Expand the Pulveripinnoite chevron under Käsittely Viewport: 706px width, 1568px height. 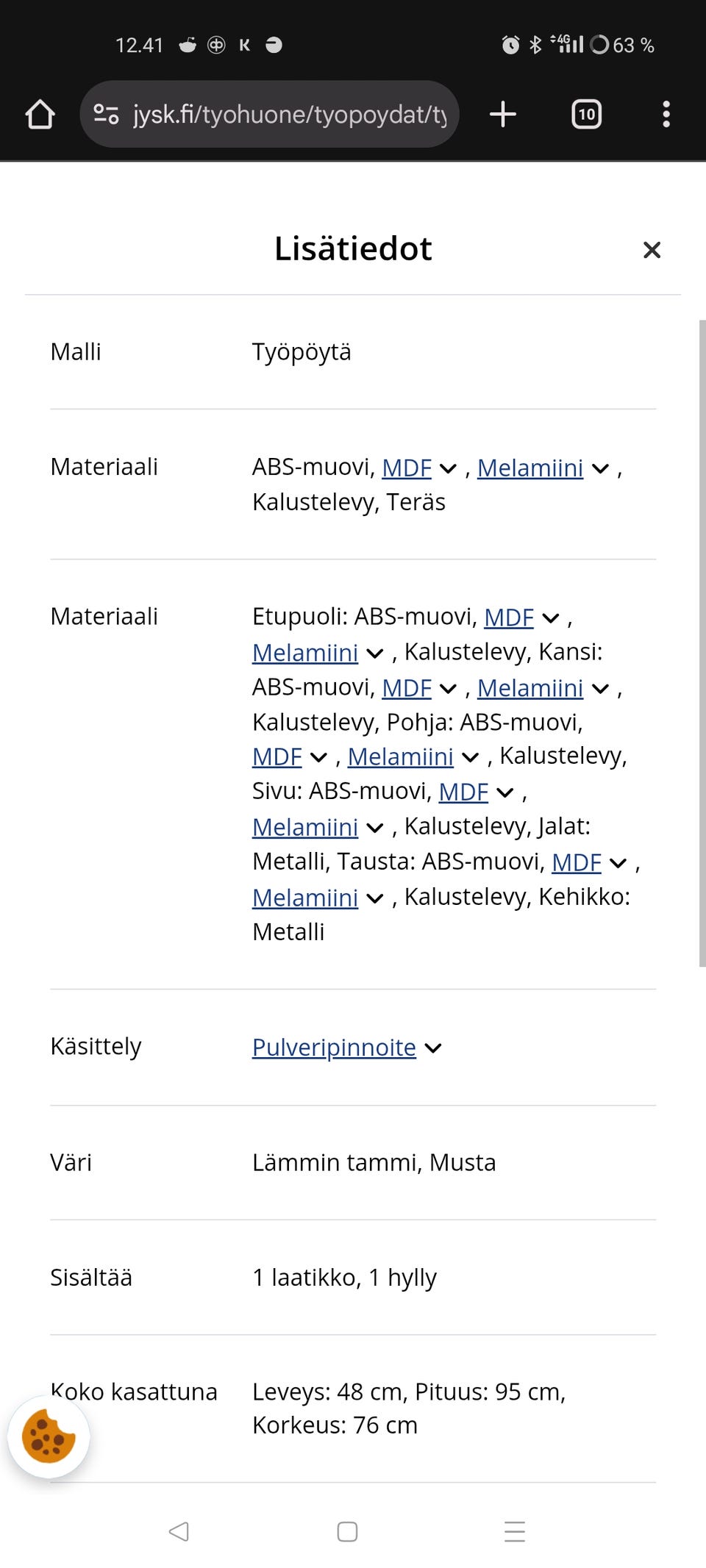coord(434,1048)
